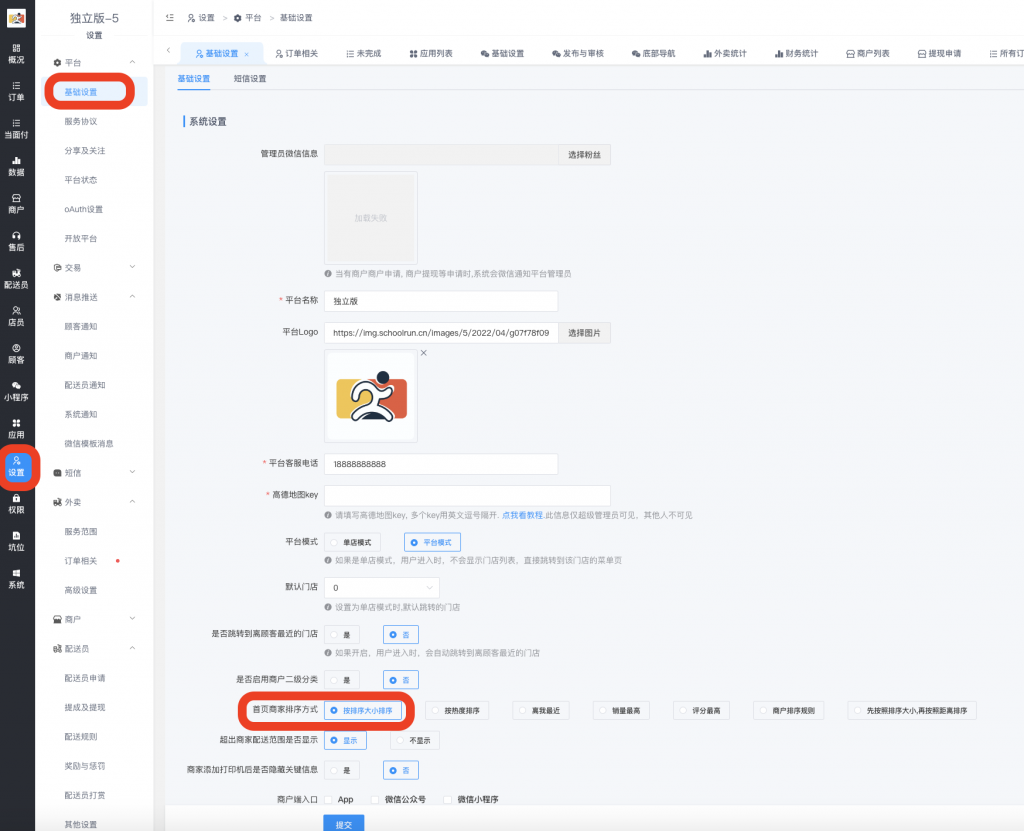Open the 数据 data sidebar icon
The image size is (1024, 831).
click(x=16, y=165)
